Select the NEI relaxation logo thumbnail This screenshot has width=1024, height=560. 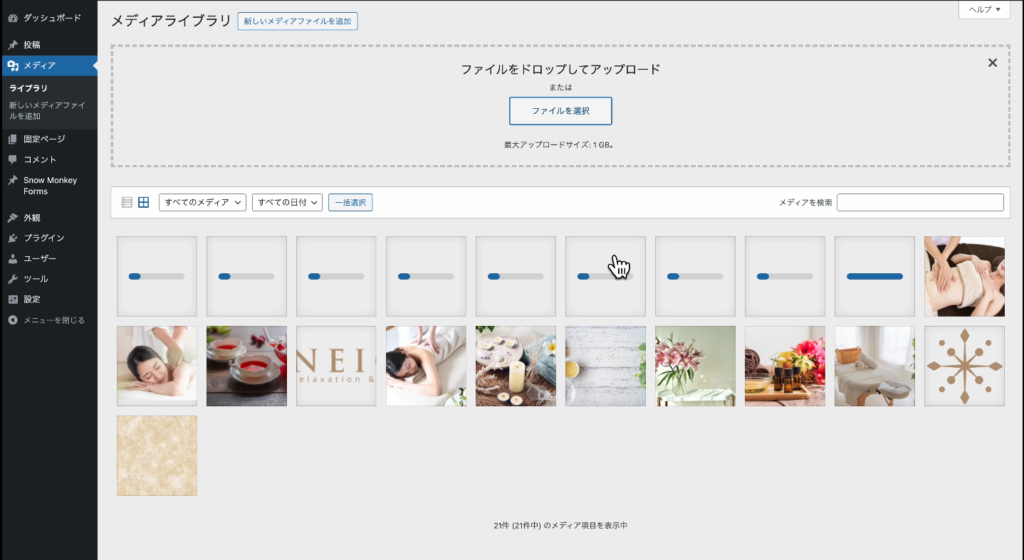[x=336, y=366]
